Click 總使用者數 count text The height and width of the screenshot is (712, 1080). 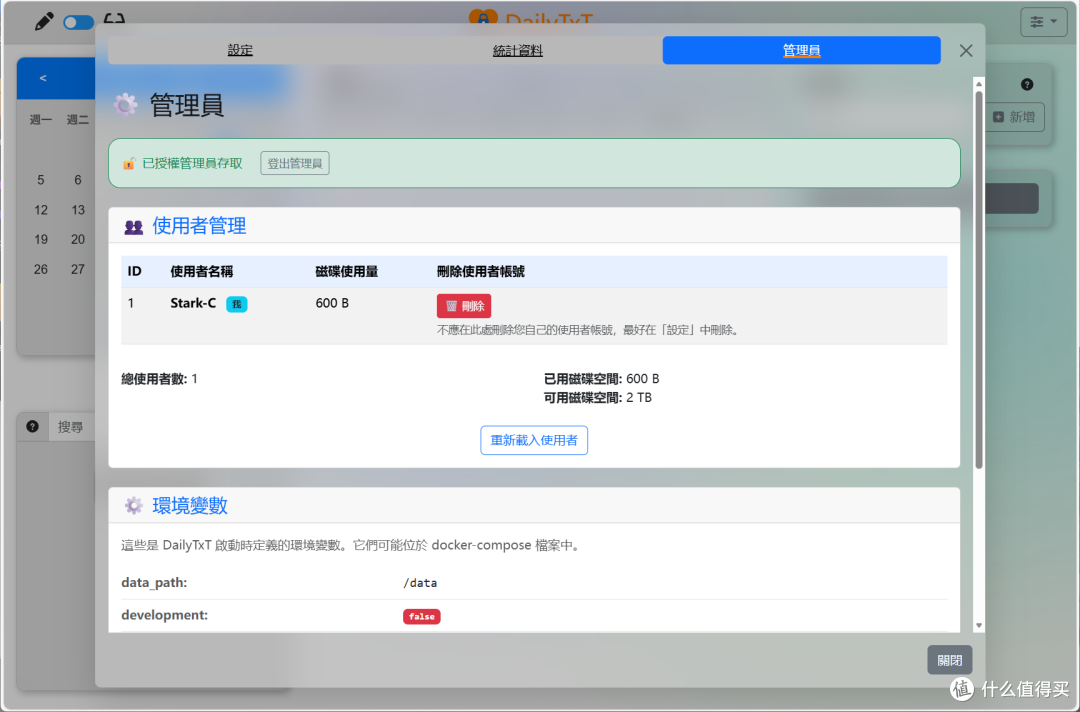click(159, 379)
